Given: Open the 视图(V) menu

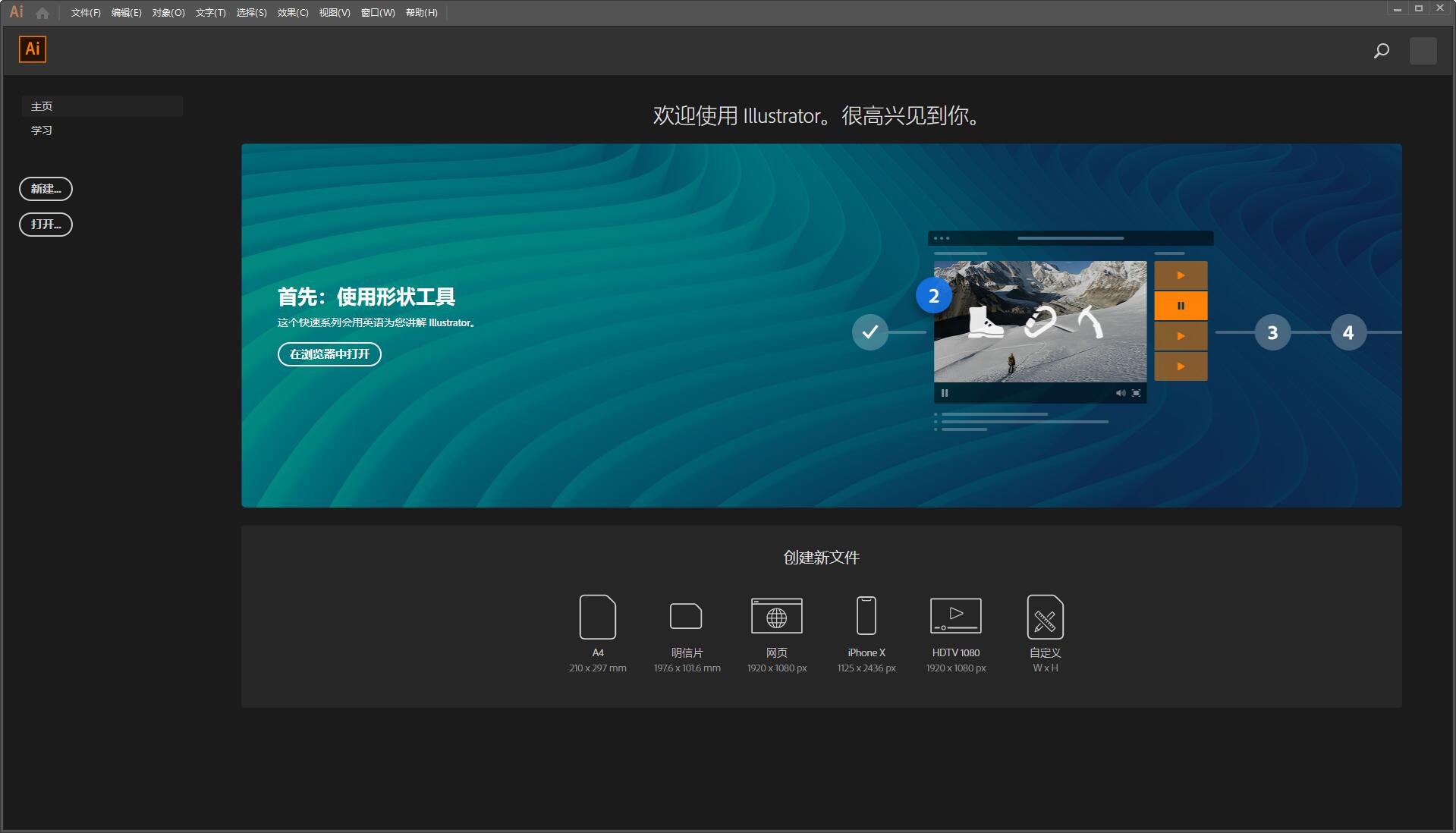Looking at the screenshot, I should pyautogui.click(x=335, y=13).
